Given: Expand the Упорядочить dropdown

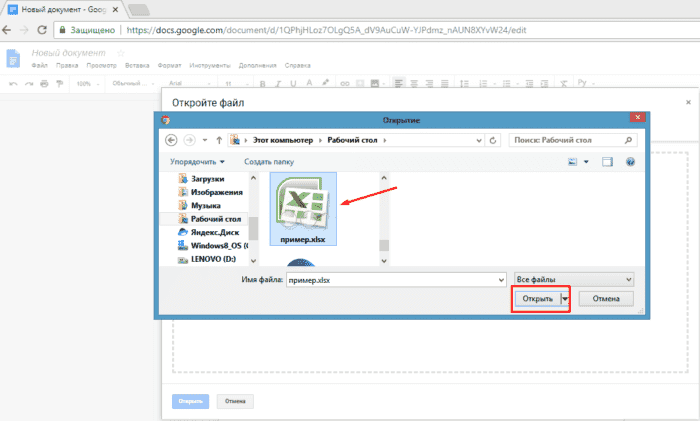Looking at the screenshot, I should point(197,161).
